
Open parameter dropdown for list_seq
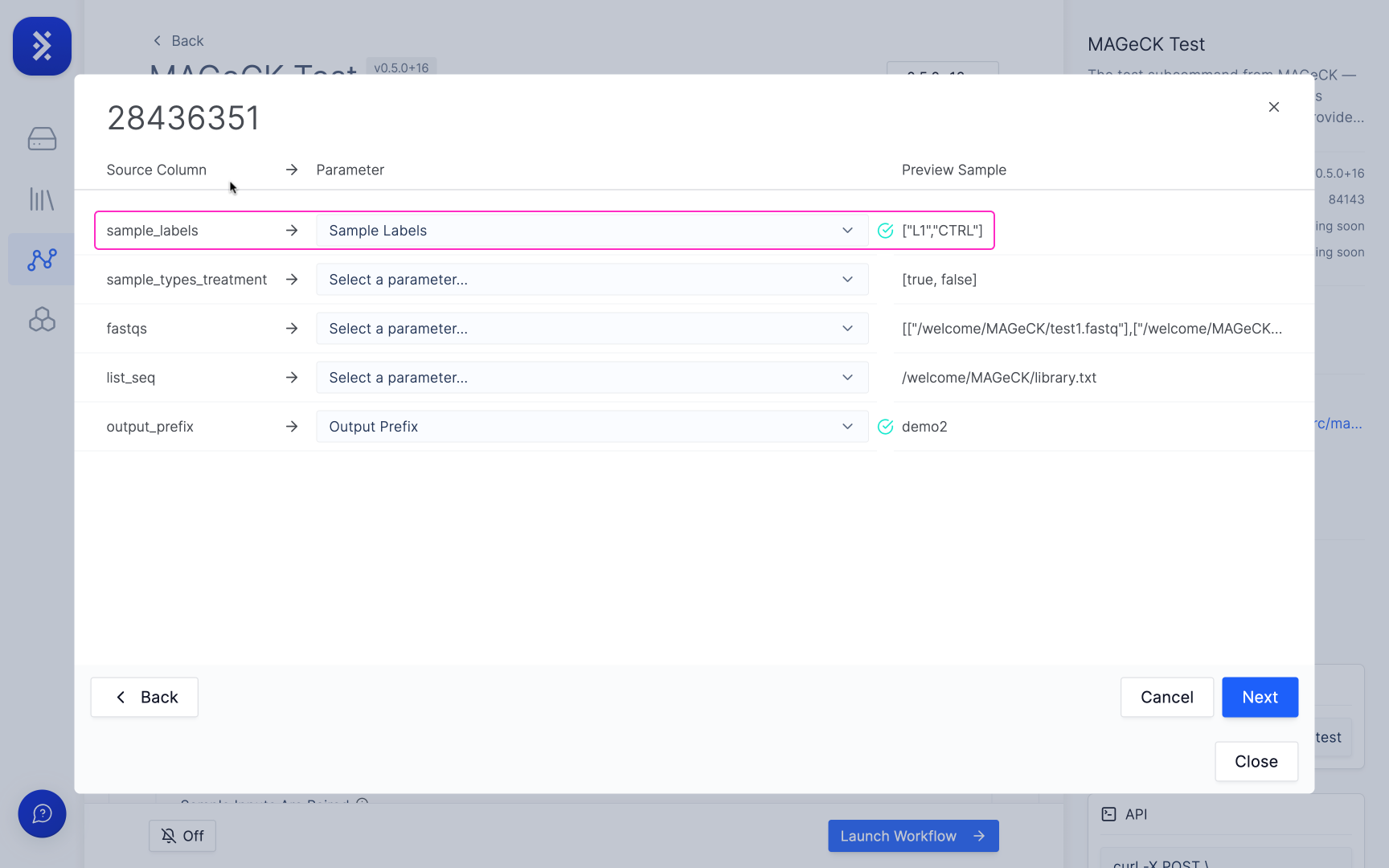[x=592, y=378]
